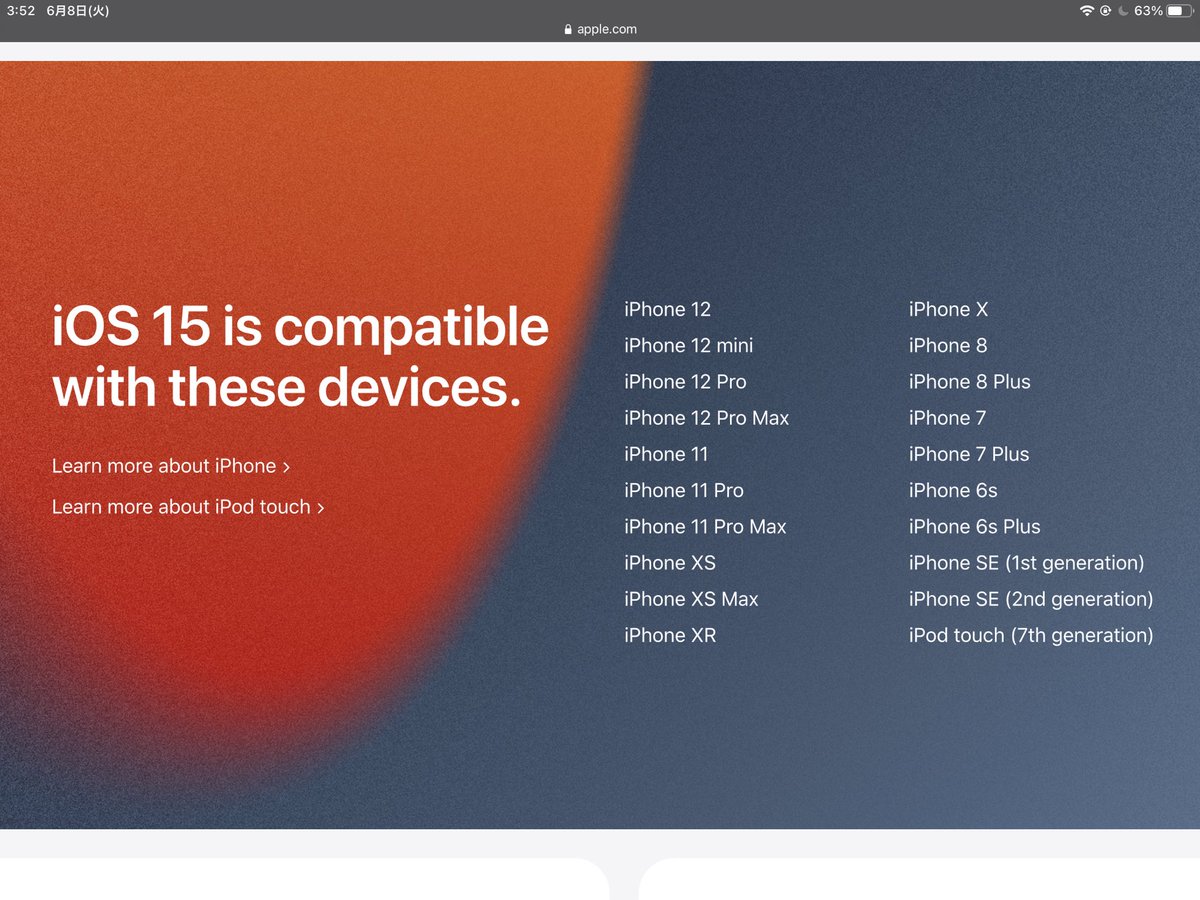
Task: Tap the Do Not Disturb moon icon
Action: (x=1123, y=11)
